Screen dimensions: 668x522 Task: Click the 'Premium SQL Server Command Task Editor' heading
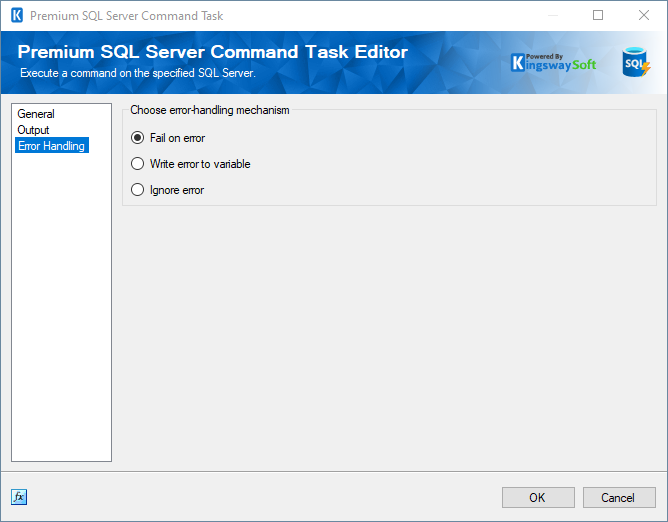click(x=213, y=52)
